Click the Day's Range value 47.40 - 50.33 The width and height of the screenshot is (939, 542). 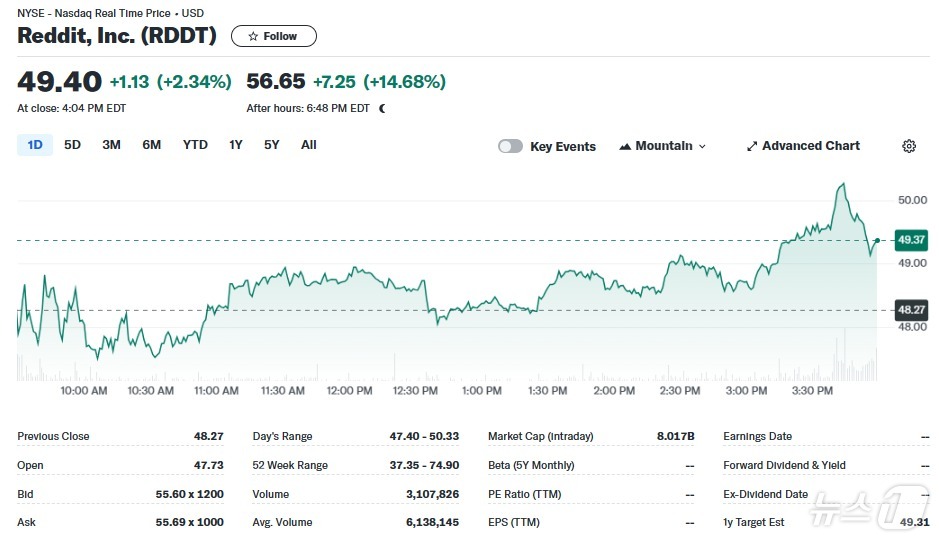[424, 436]
